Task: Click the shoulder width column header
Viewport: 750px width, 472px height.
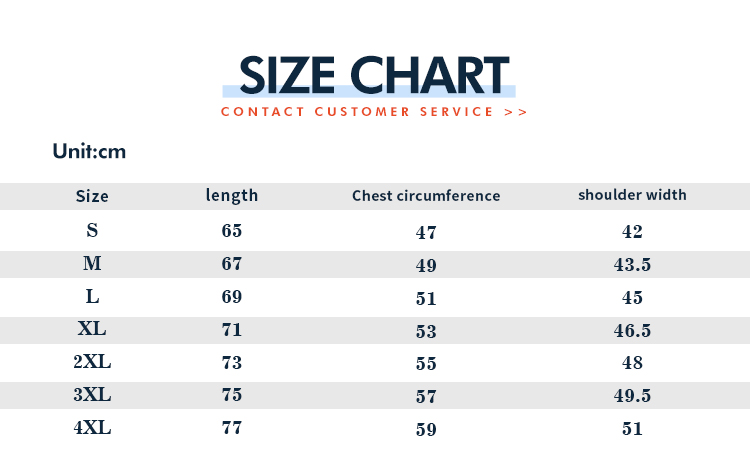Action: coord(632,195)
